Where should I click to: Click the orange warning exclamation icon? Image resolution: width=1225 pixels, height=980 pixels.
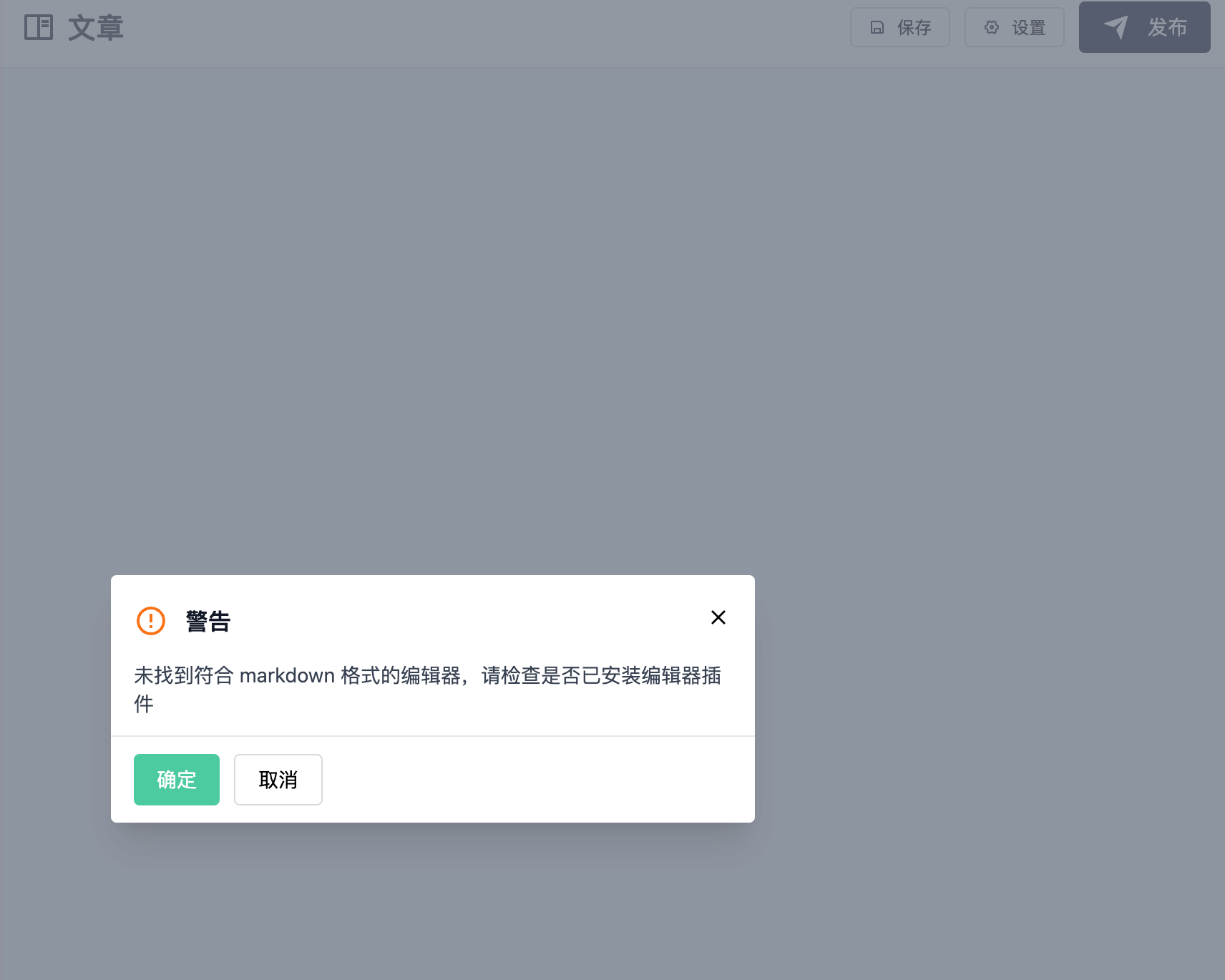(x=151, y=621)
